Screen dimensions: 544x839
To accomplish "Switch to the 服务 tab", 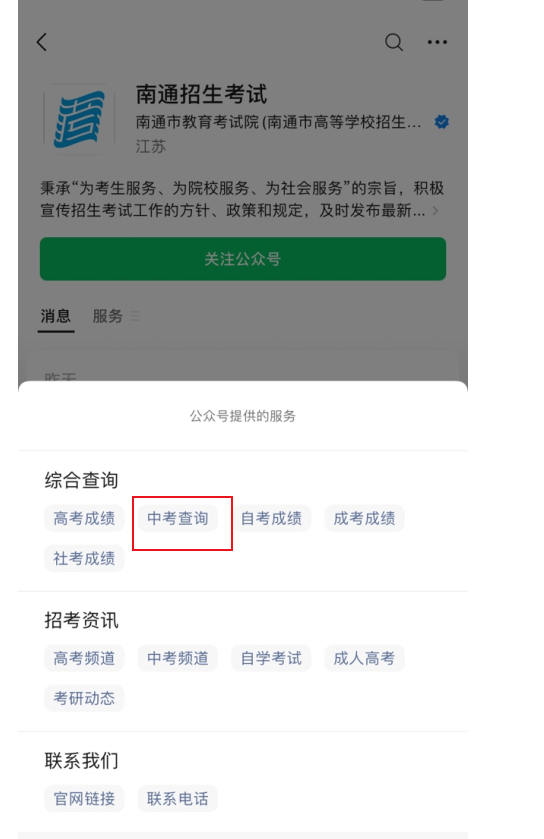I will [x=108, y=316].
